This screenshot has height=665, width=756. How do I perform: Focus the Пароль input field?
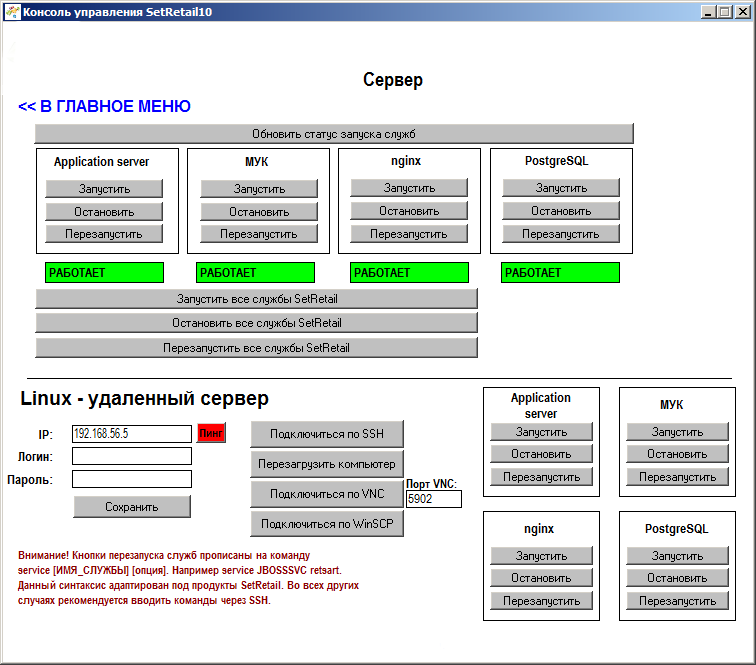click(132, 479)
